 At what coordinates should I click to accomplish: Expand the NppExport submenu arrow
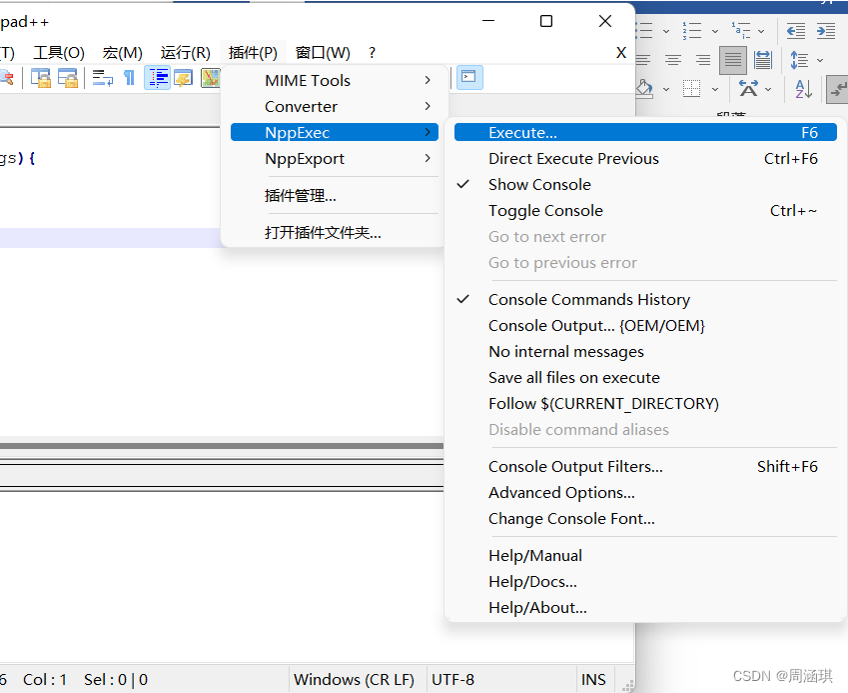(x=427, y=158)
